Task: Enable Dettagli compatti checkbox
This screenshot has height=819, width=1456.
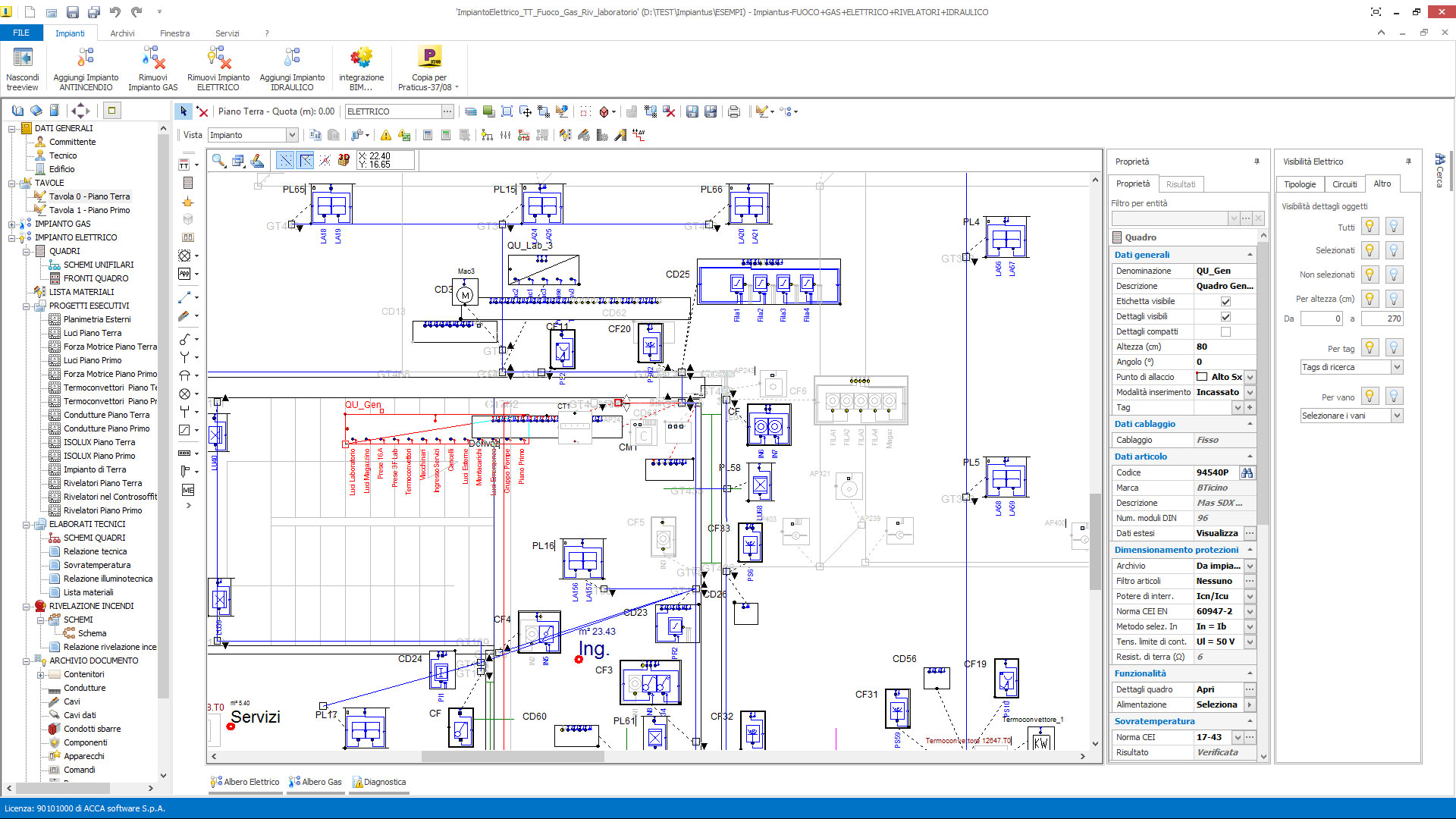Action: (x=1225, y=332)
